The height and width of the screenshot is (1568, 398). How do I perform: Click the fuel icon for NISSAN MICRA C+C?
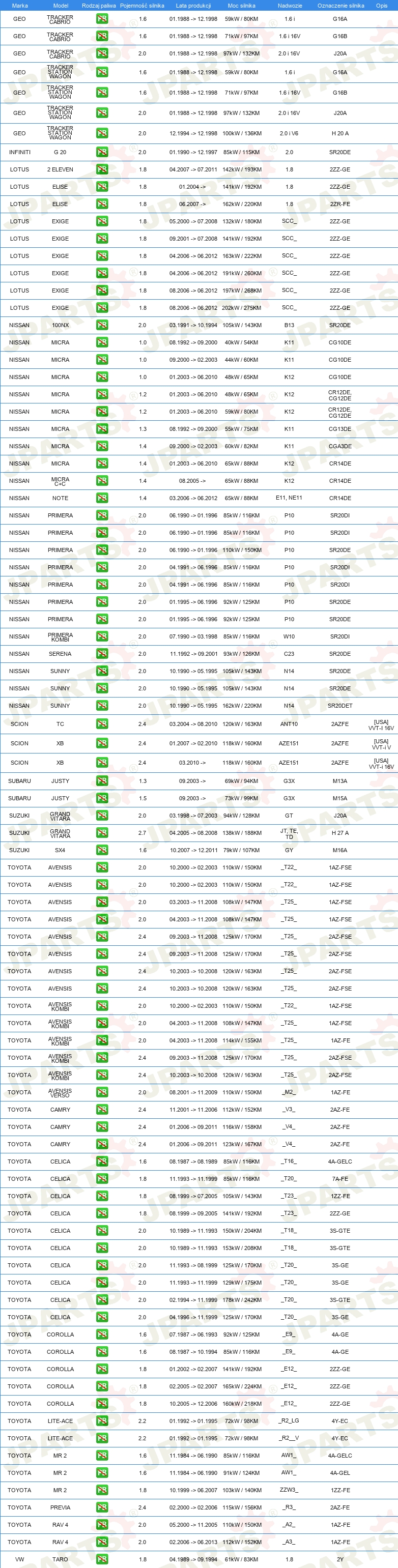coord(102,481)
